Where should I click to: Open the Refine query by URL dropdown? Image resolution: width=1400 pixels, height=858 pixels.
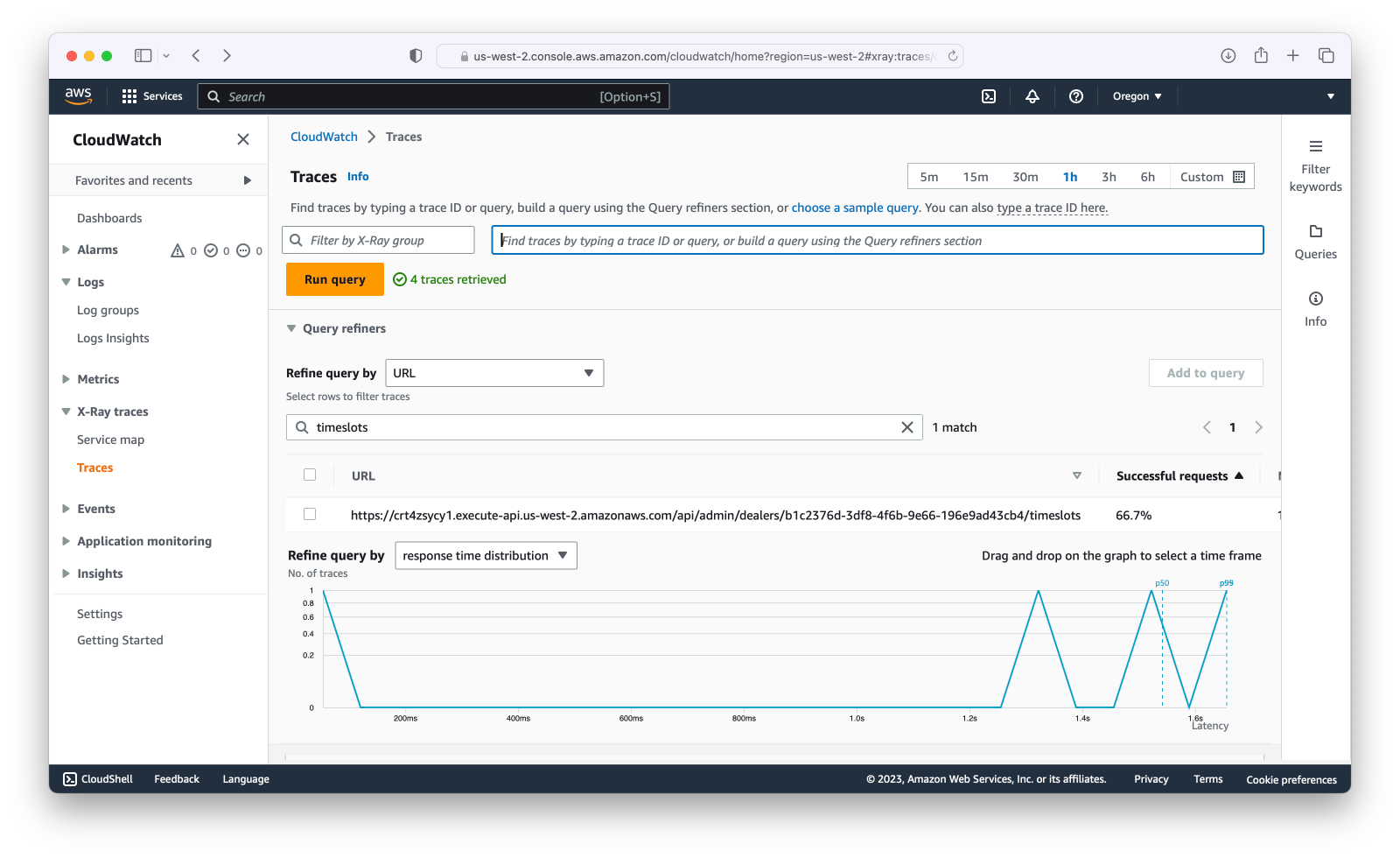pos(494,373)
